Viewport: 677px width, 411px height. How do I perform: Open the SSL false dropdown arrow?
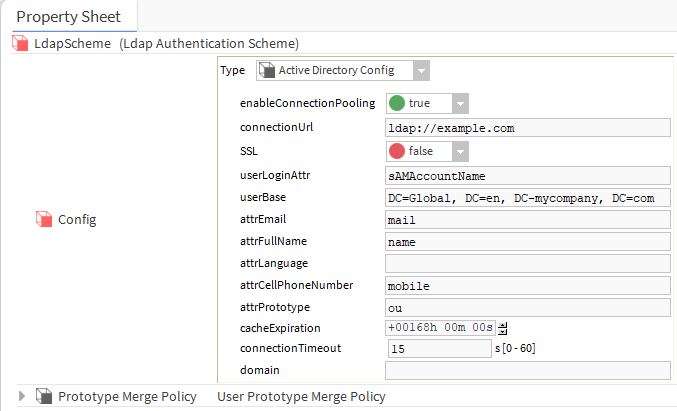[x=460, y=152]
